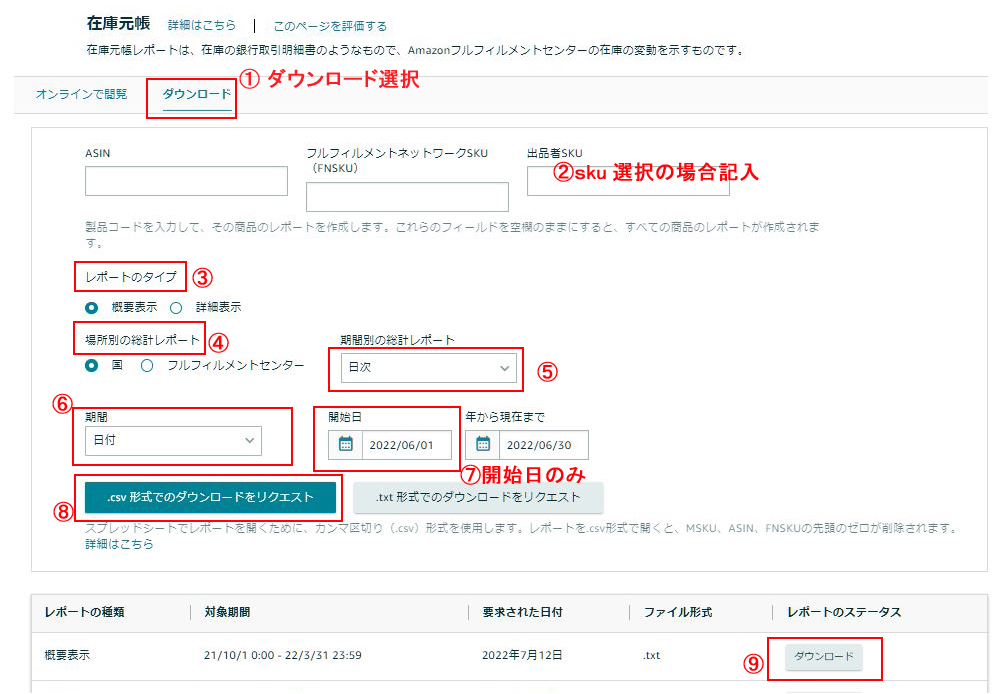This screenshot has height=694, width=1008.
Task: Open 詳細はこちら link next to 在庫元帳 title
Action: [202, 26]
